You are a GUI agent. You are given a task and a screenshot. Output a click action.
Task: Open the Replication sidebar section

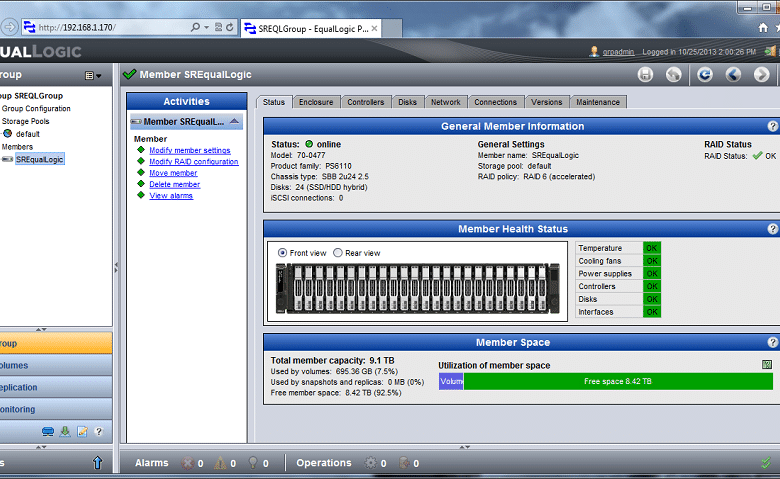pos(56,387)
